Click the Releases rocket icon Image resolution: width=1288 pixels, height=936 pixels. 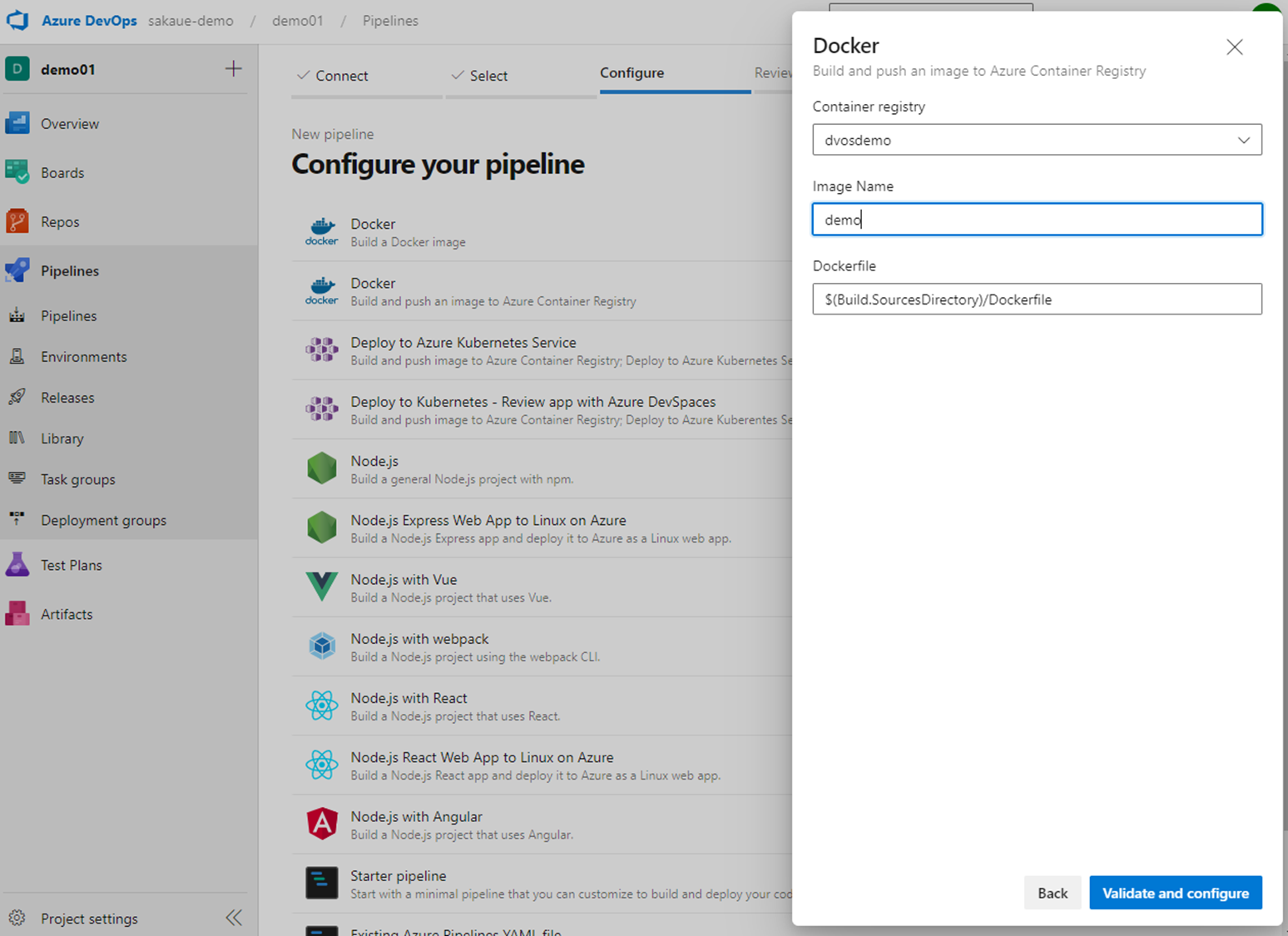coord(17,397)
